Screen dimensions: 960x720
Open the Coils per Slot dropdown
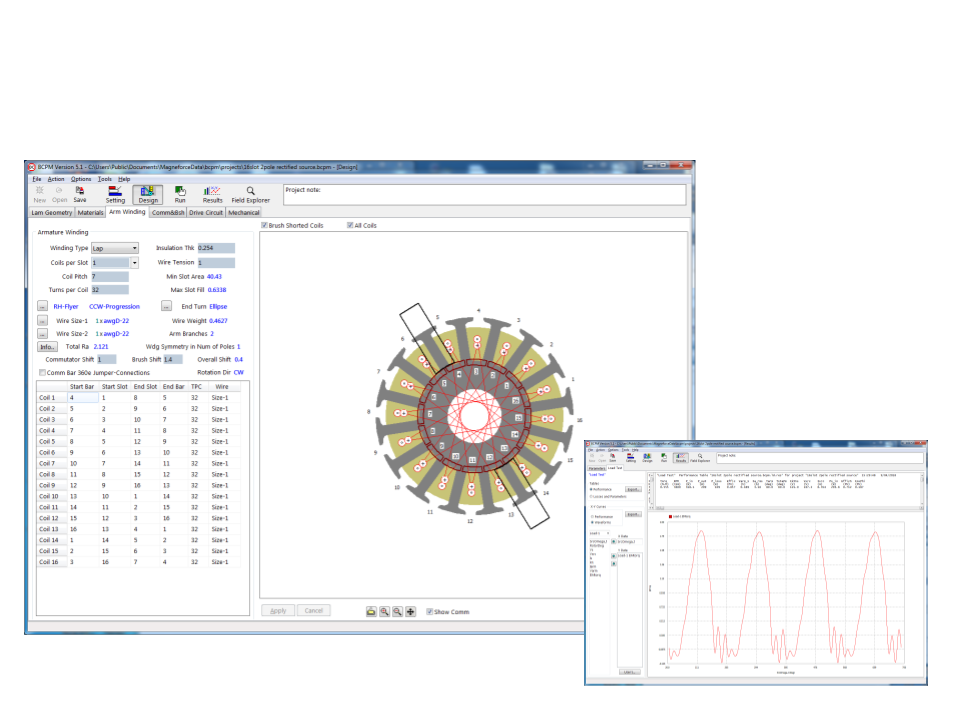pos(135,263)
